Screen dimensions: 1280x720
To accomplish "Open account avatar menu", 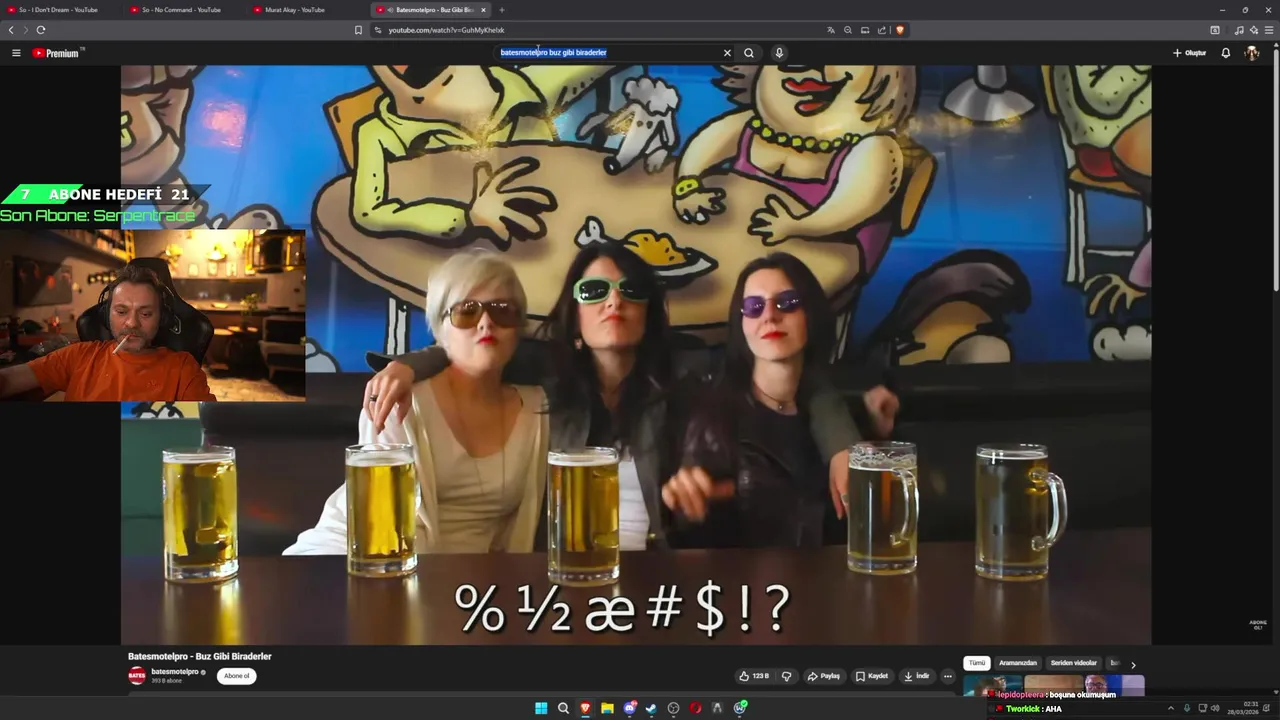I will click(x=1252, y=53).
